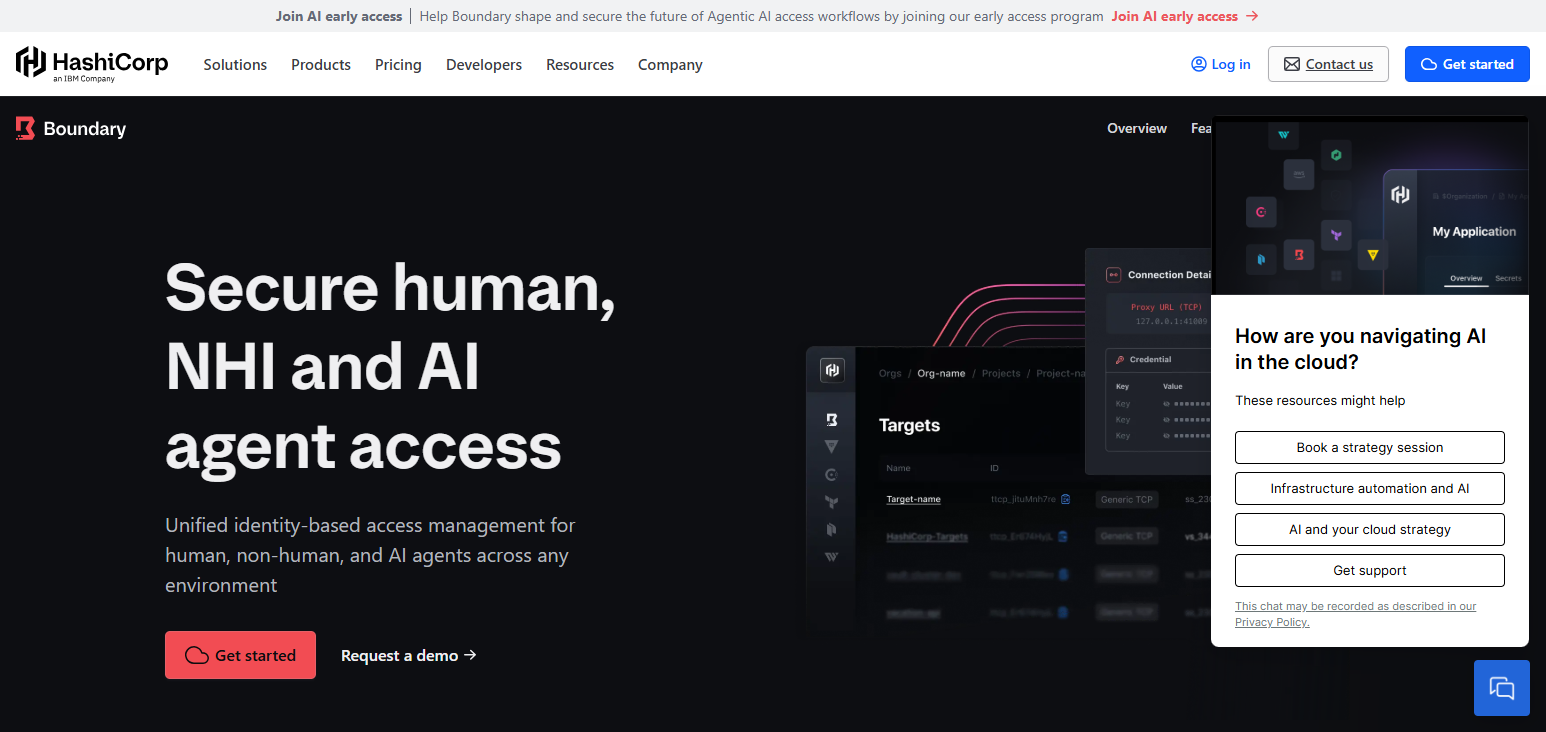Viewport: 1546px width, 732px height.
Task: Click Book a strategy session button
Action: click(x=1370, y=447)
